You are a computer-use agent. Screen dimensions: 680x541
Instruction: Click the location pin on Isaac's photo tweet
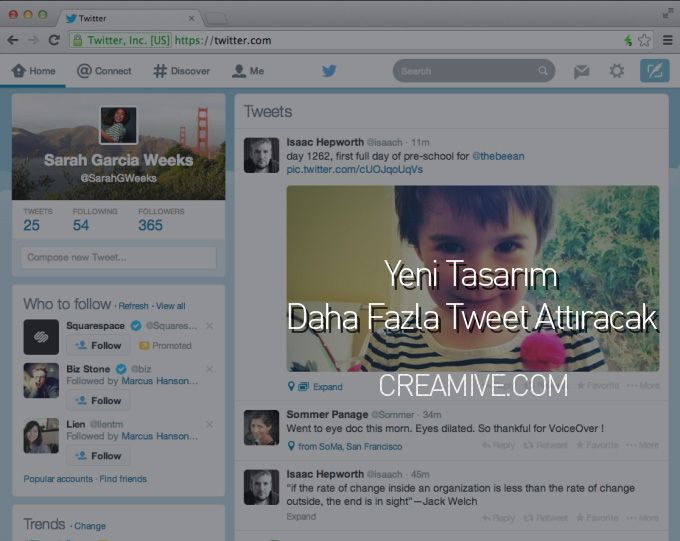[x=291, y=386]
